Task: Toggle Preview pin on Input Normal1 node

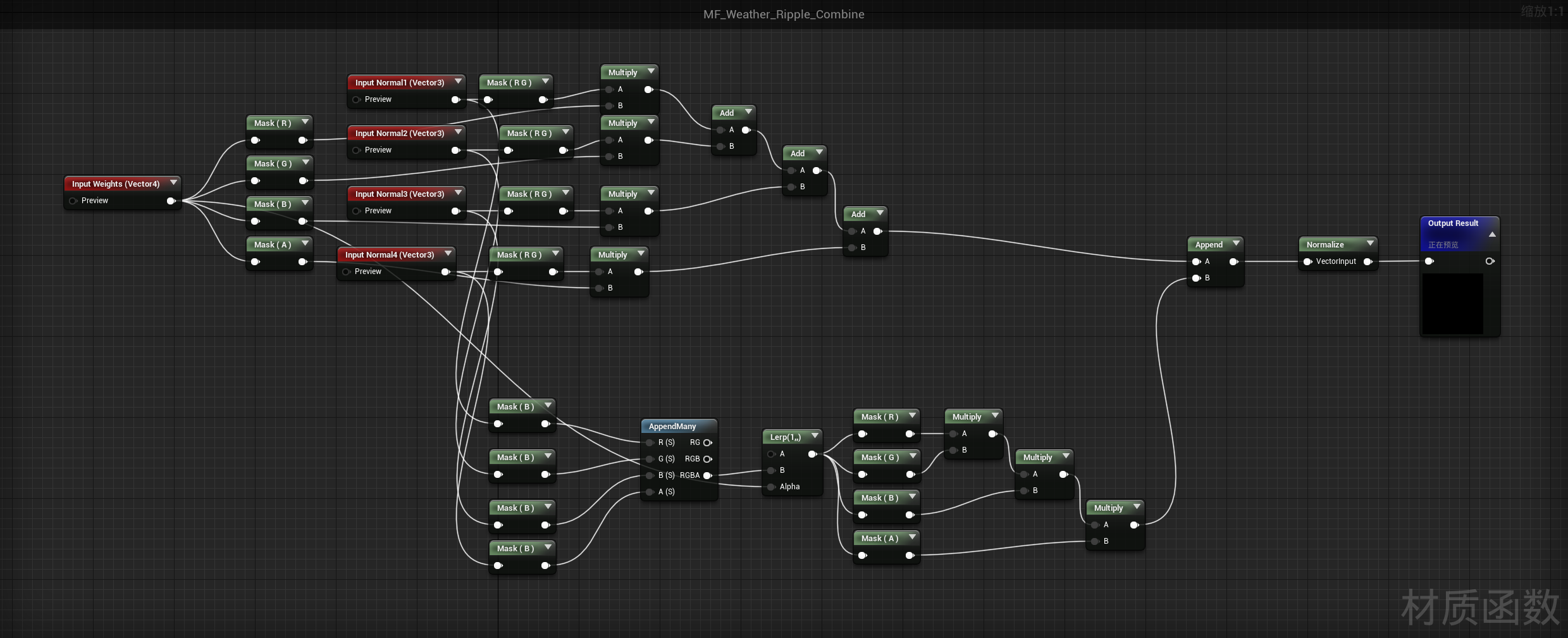Action: click(357, 99)
